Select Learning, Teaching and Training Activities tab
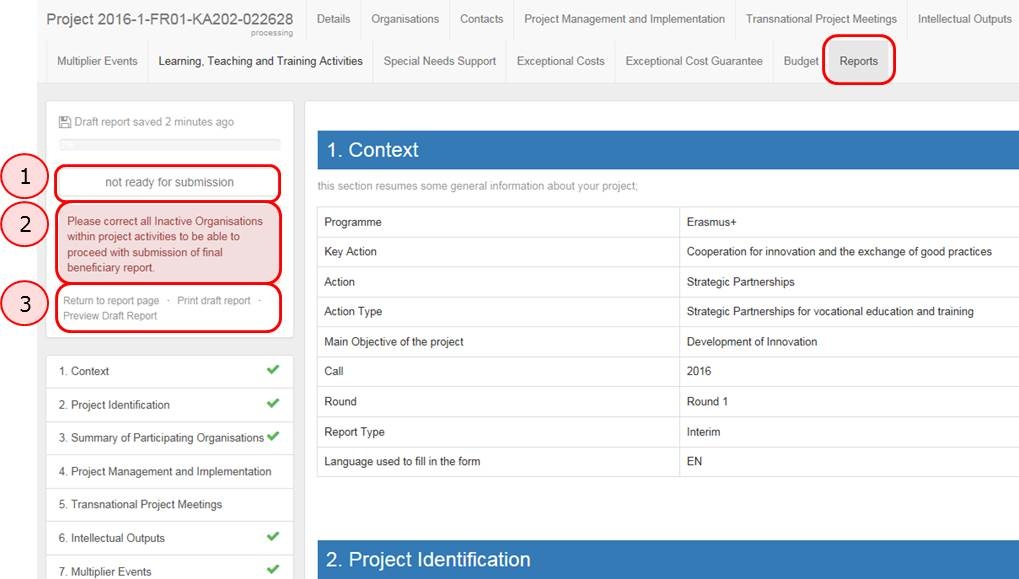 [x=260, y=61]
